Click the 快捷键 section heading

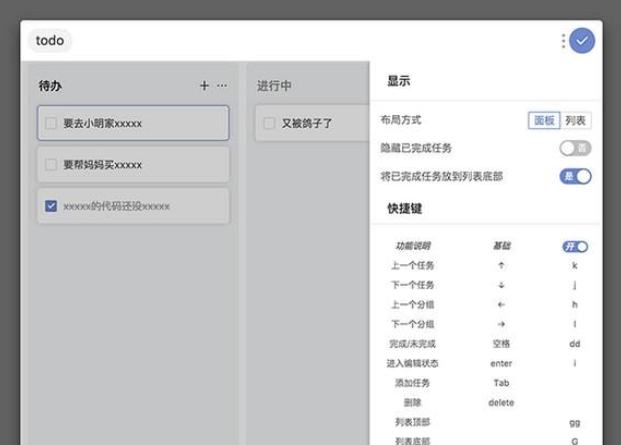[x=404, y=208]
